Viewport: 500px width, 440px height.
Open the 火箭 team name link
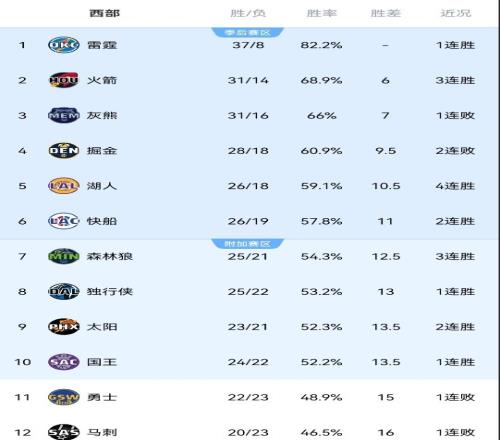[102, 80]
